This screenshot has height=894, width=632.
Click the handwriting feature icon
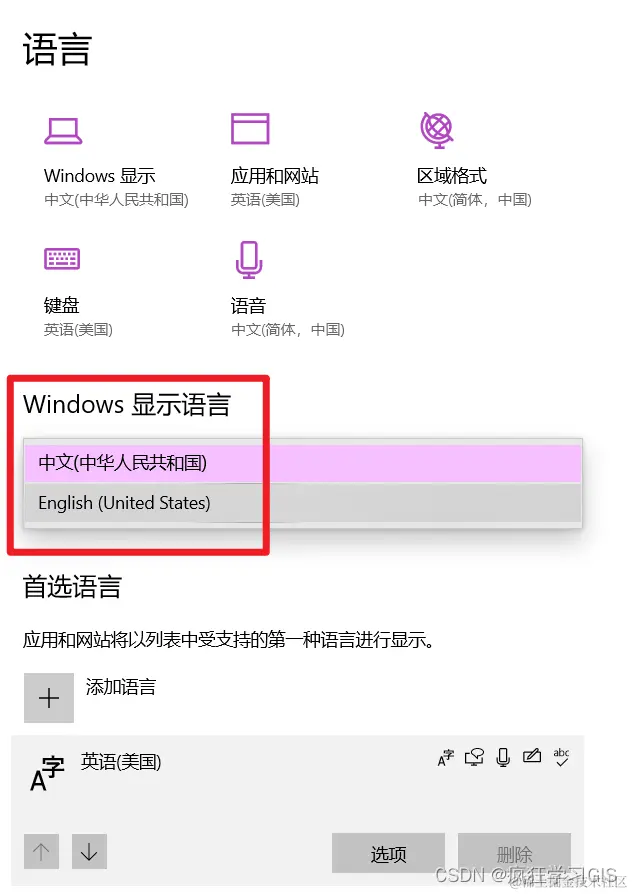pos(532,757)
